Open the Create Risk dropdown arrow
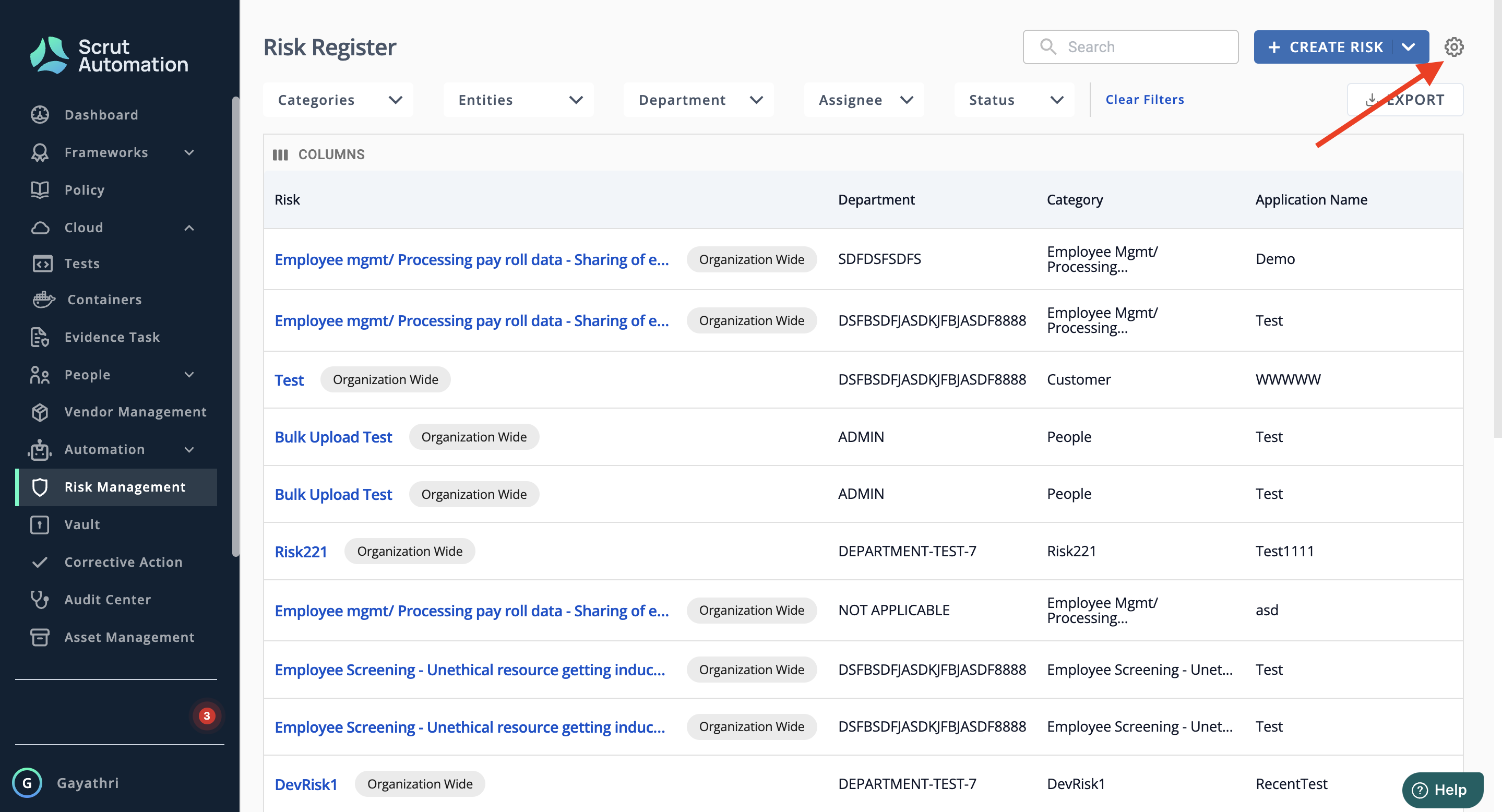The image size is (1502, 812). pos(1408,47)
